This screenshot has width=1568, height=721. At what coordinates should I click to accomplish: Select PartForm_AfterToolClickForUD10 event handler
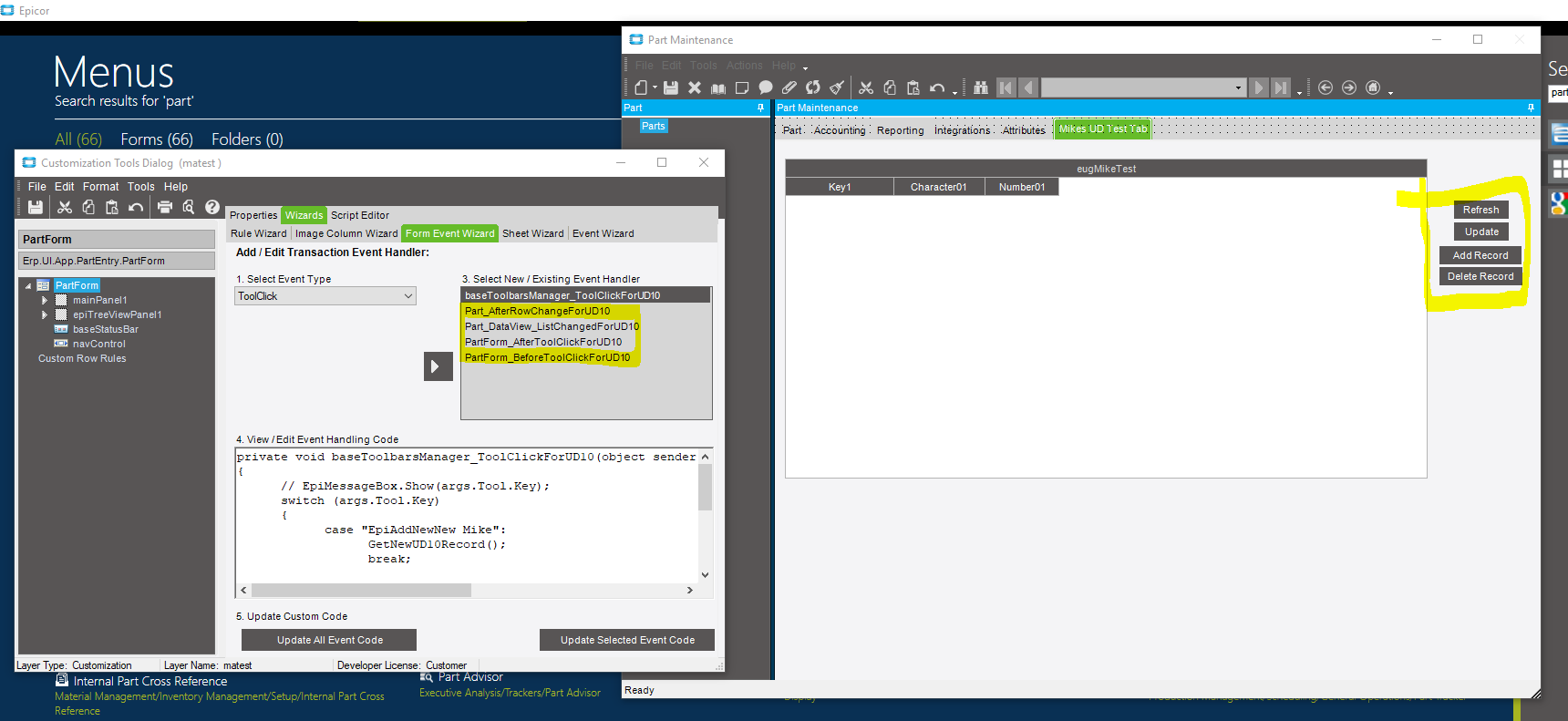click(x=543, y=342)
